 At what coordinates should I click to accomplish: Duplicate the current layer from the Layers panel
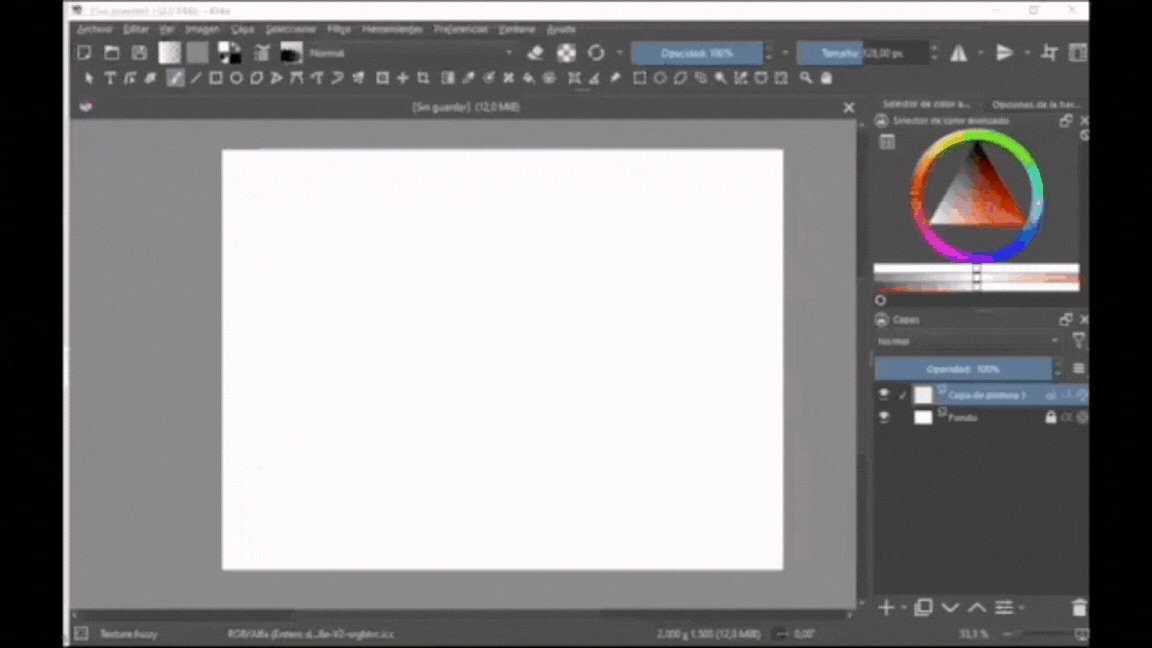(x=923, y=607)
